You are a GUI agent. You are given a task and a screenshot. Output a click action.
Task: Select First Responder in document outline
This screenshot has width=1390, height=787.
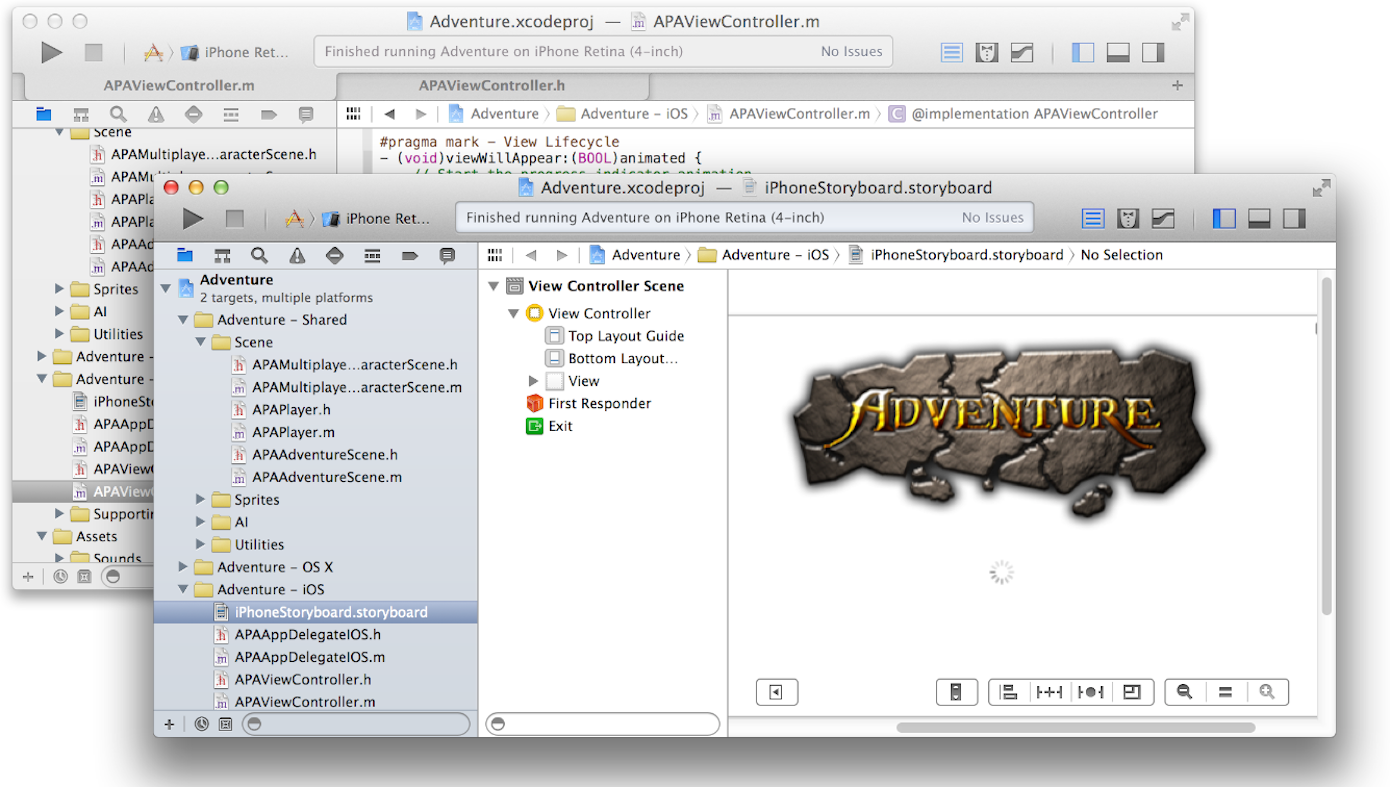[589, 403]
